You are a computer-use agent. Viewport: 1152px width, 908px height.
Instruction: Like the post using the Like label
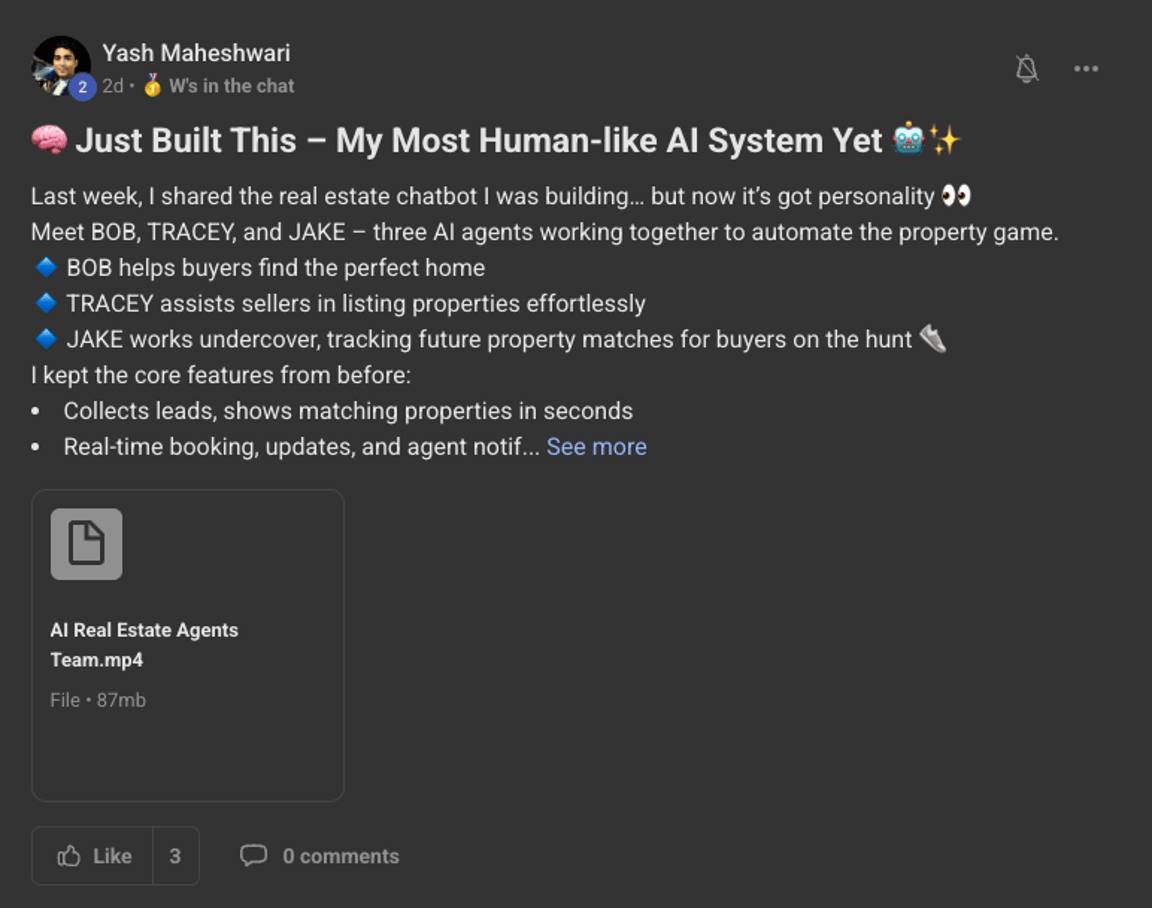[112, 856]
